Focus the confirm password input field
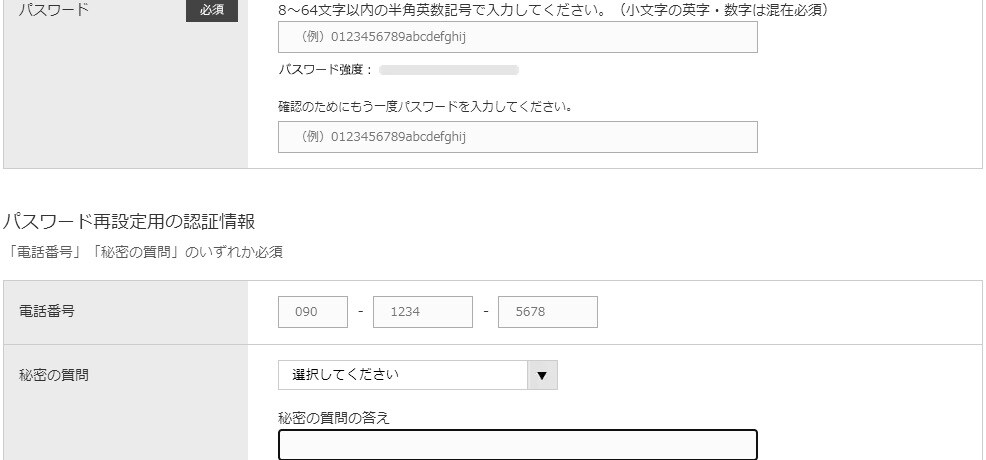This screenshot has height=460, width=986. 517,137
